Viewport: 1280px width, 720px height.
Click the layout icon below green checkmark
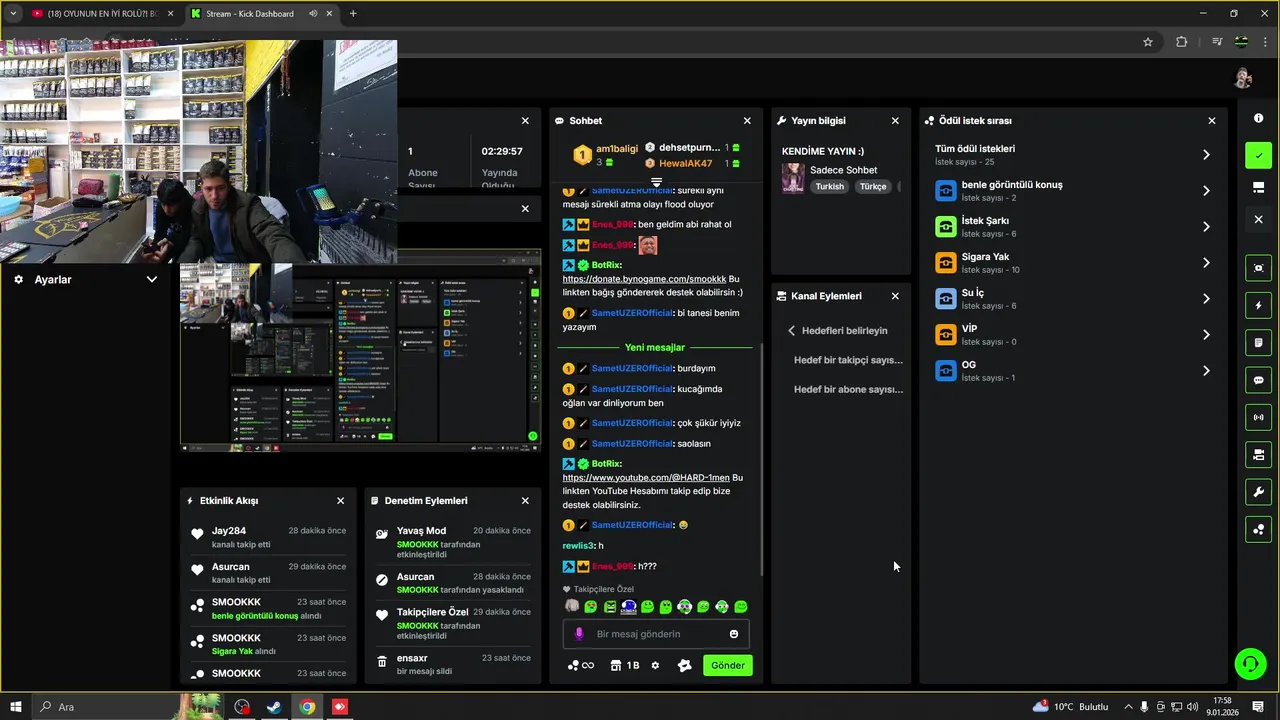click(1258, 187)
